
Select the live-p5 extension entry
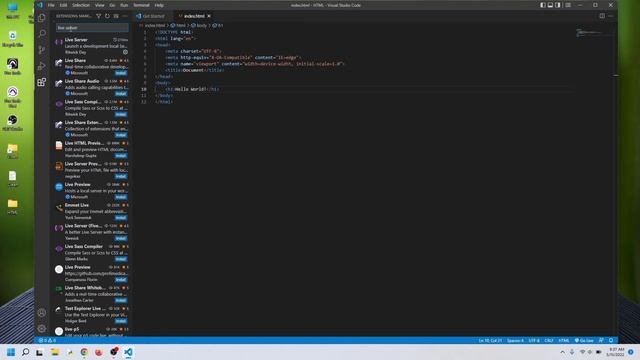92,332
